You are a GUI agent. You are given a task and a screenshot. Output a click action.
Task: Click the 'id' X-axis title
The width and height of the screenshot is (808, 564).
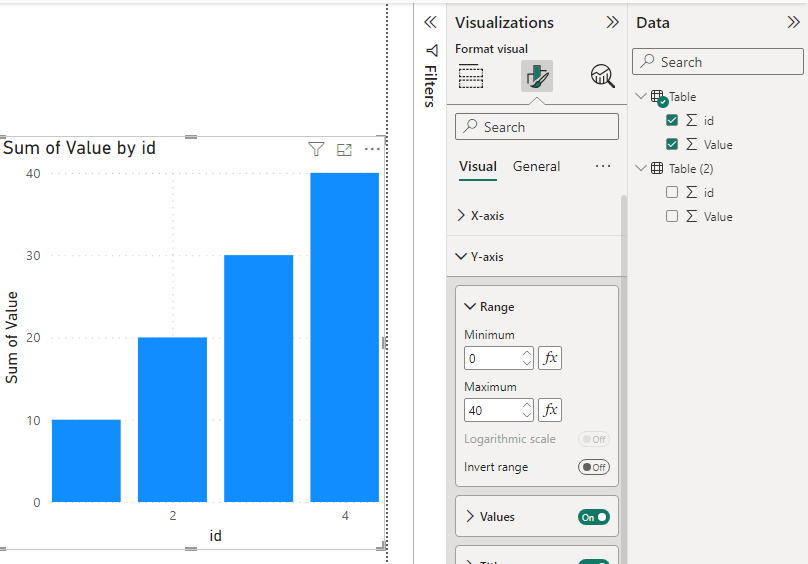pyautogui.click(x=215, y=536)
